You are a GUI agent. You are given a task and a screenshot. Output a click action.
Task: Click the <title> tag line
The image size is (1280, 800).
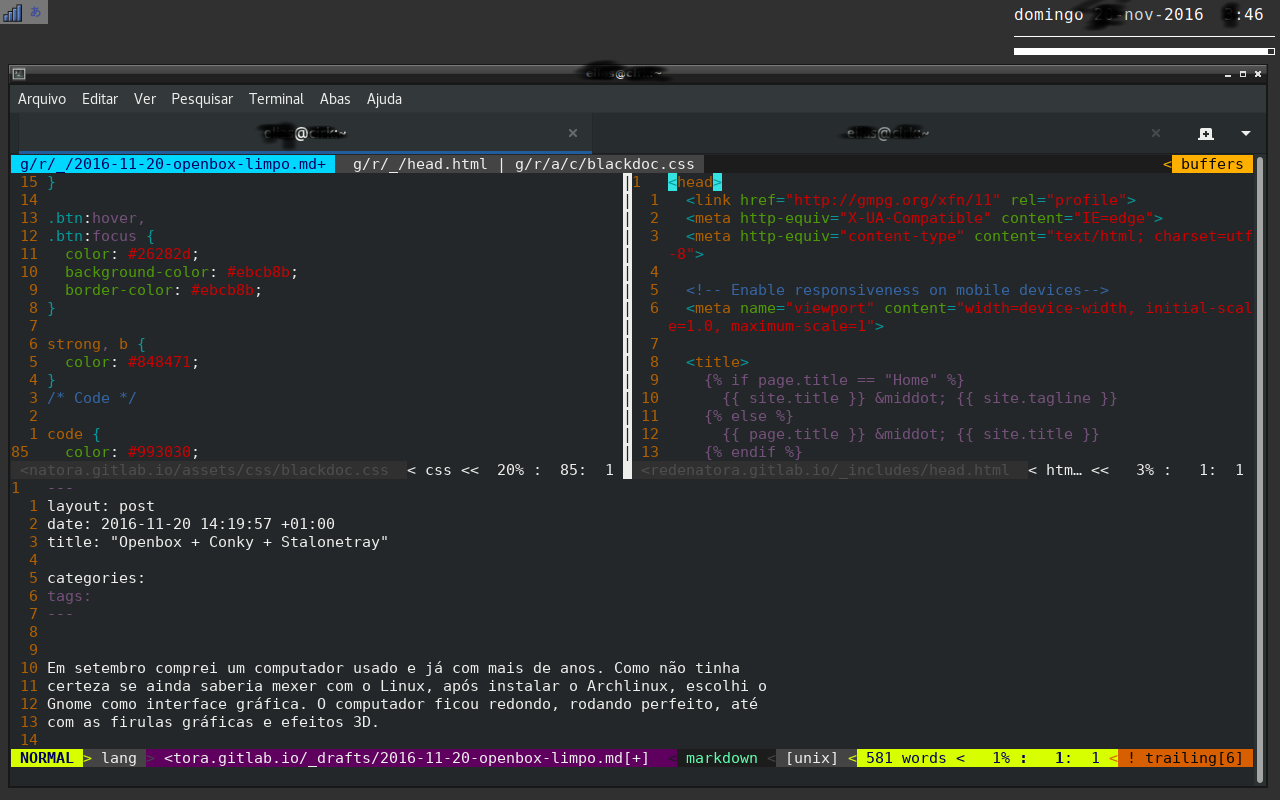(x=717, y=362)
